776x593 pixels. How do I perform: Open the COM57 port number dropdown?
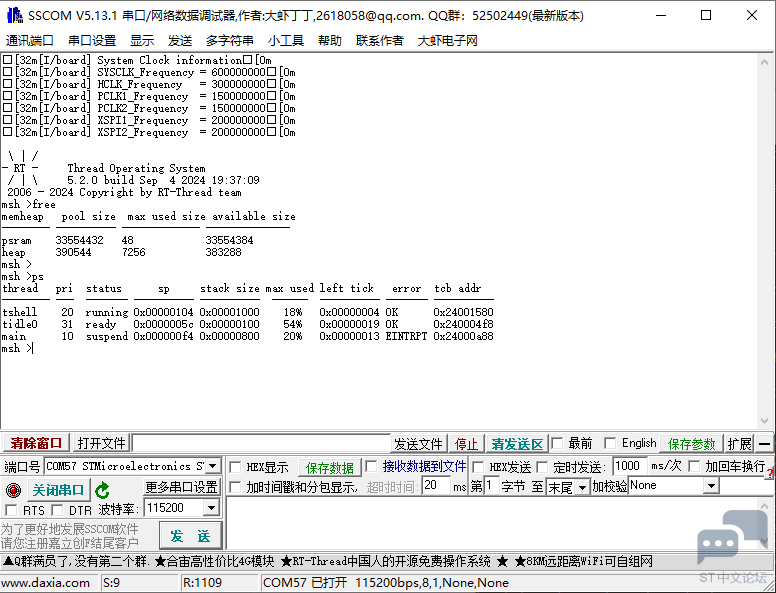[x=212, y=466]
